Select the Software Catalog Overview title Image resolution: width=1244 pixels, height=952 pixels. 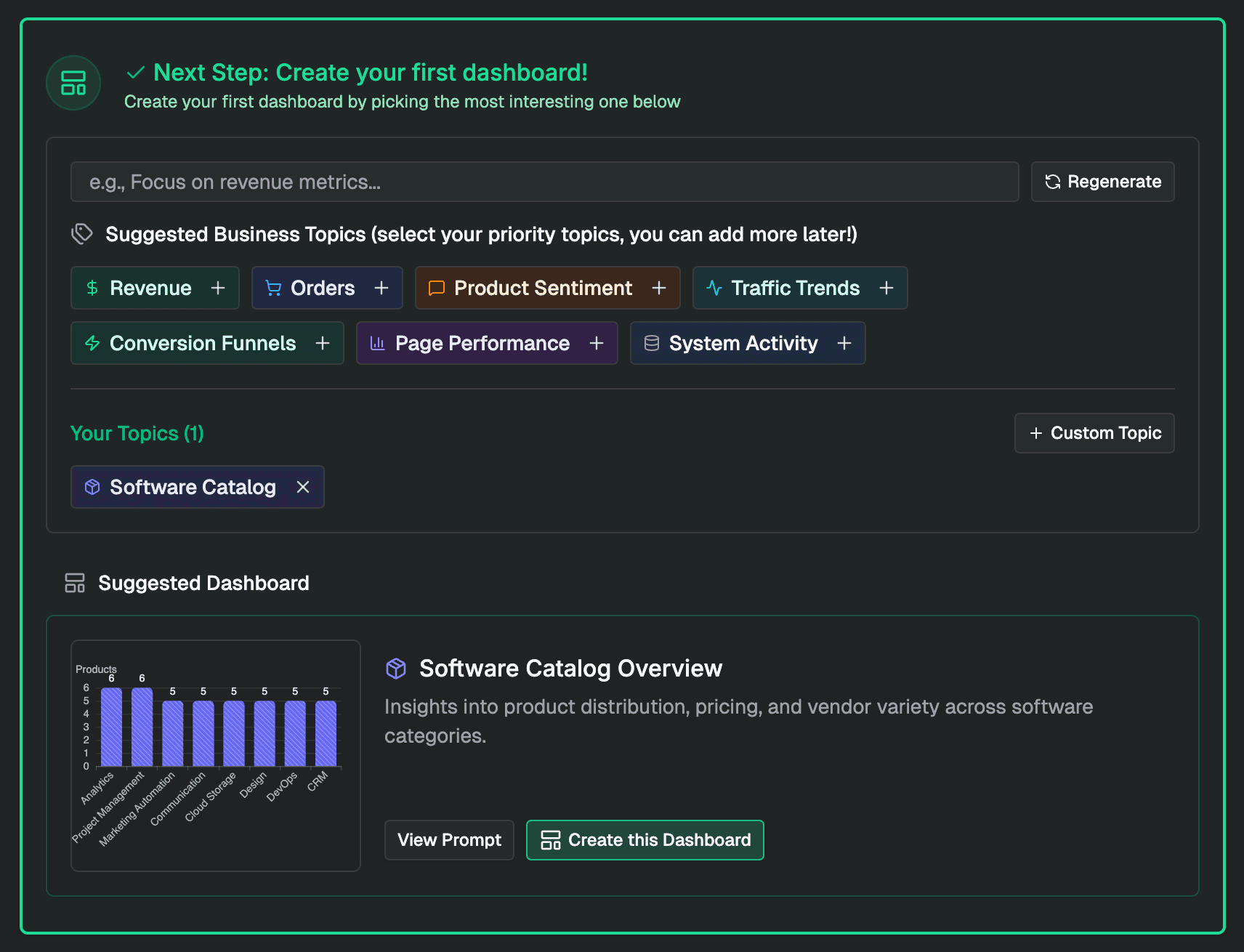[x=570, y=669]
